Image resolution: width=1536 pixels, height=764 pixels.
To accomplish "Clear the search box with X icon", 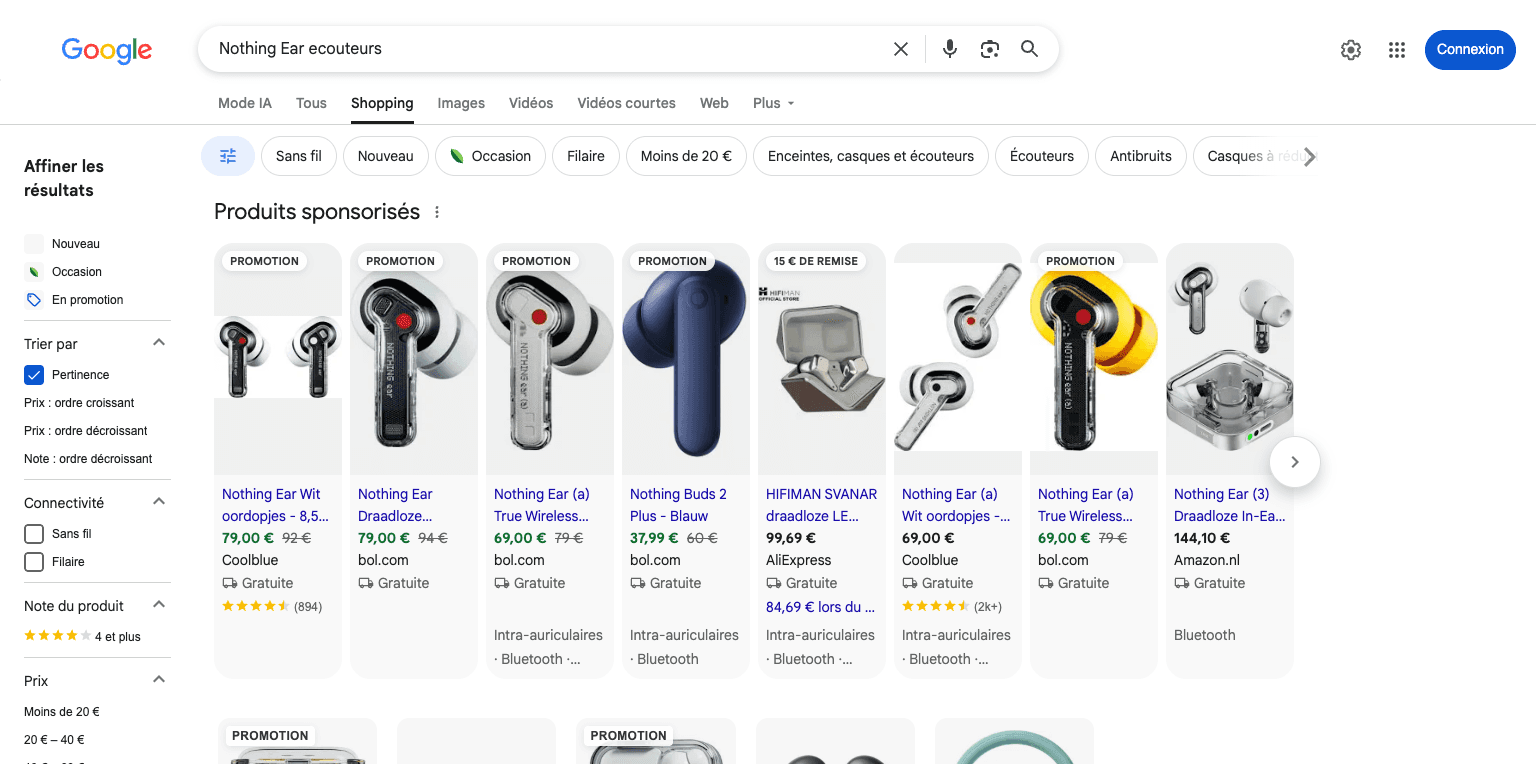I will pyautogui.click(x=901, y=49).
